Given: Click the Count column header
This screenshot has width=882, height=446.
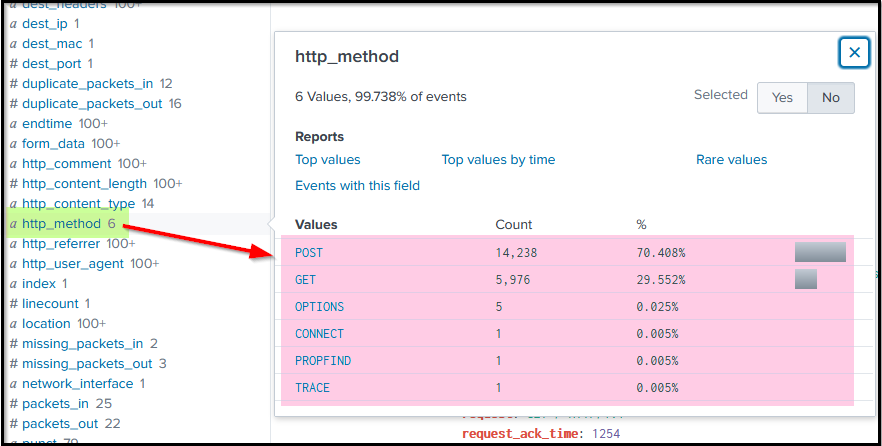Looking at the screenshot, I should 514,225.
